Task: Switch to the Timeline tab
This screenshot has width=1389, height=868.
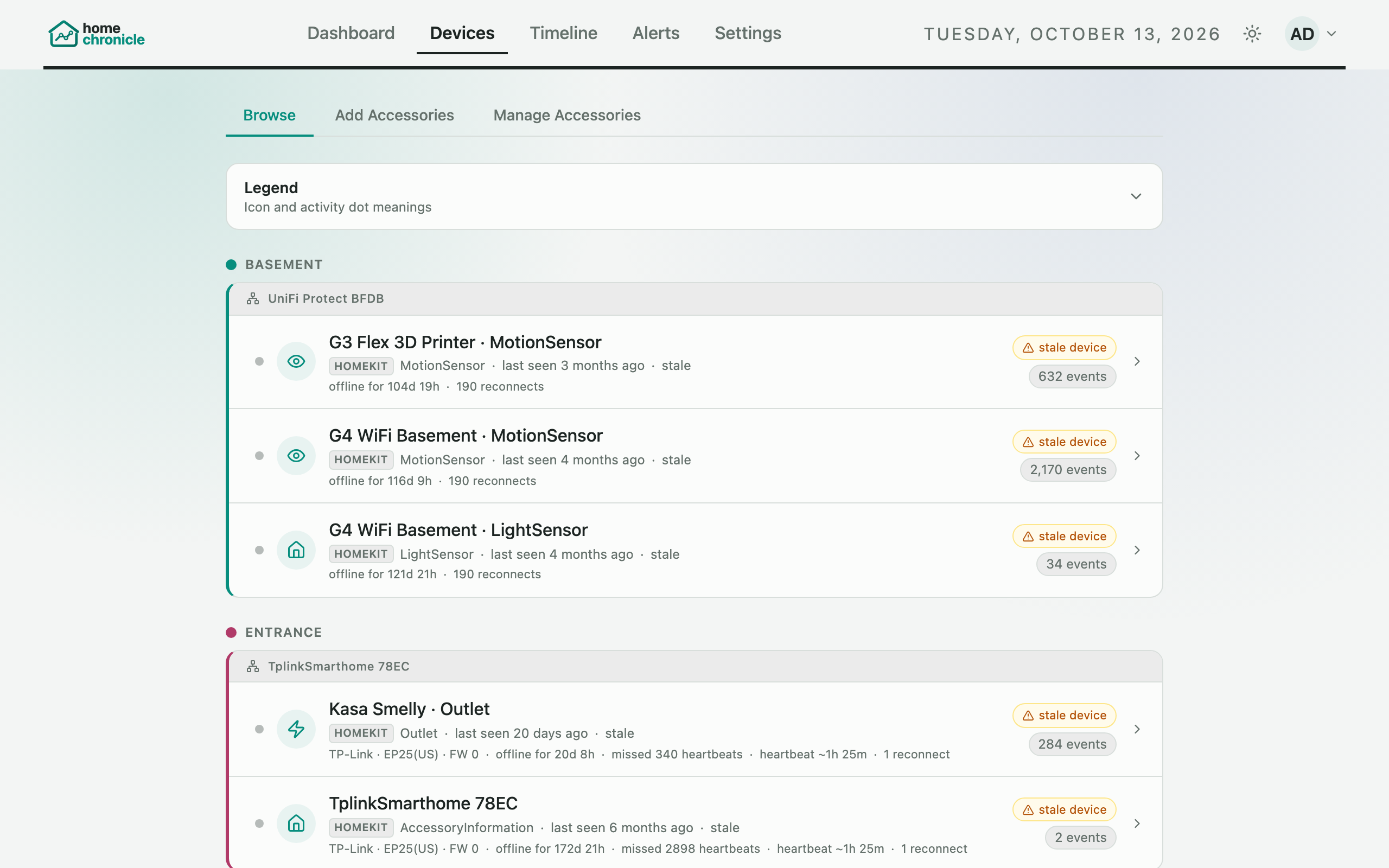Action: click(x=563, y=33)
